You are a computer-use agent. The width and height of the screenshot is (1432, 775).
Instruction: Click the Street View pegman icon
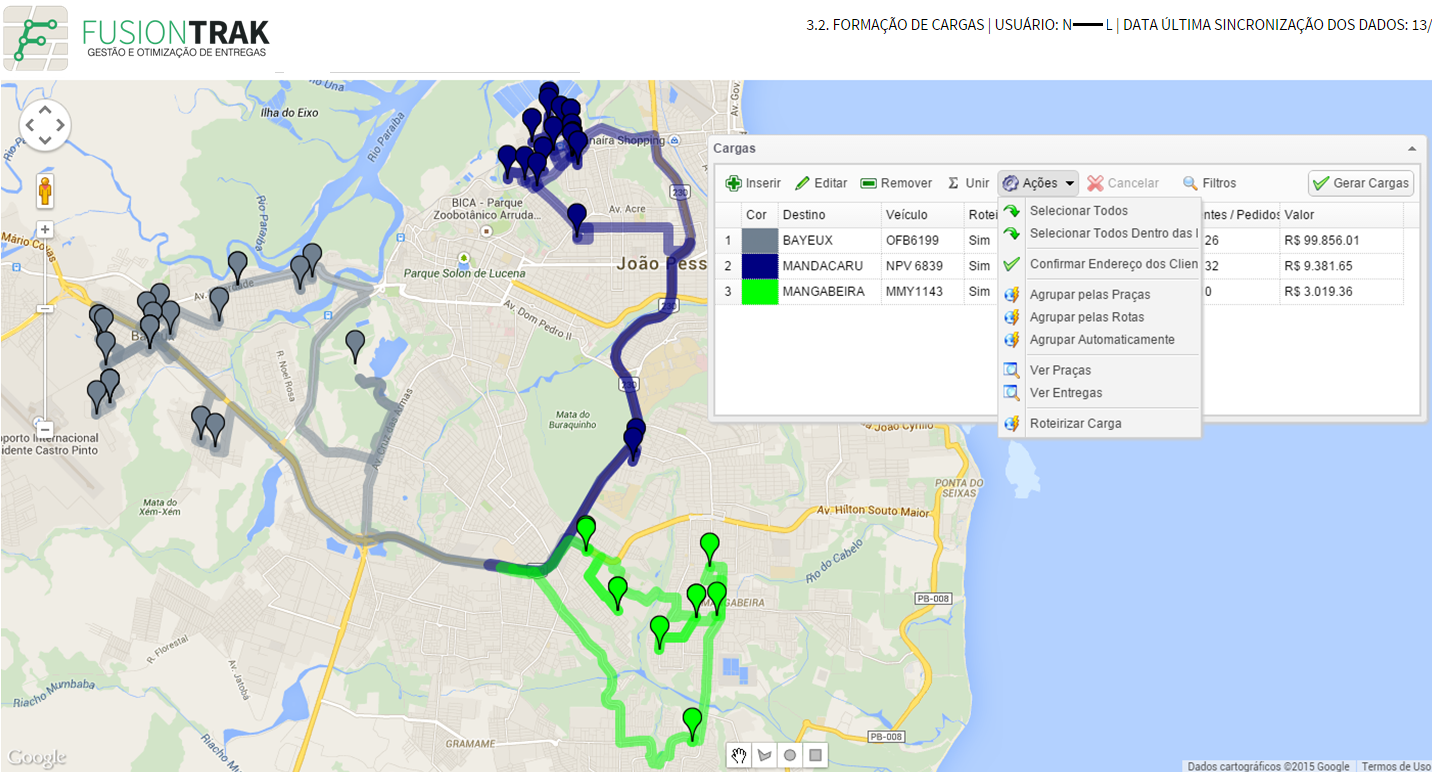[45, 190]
